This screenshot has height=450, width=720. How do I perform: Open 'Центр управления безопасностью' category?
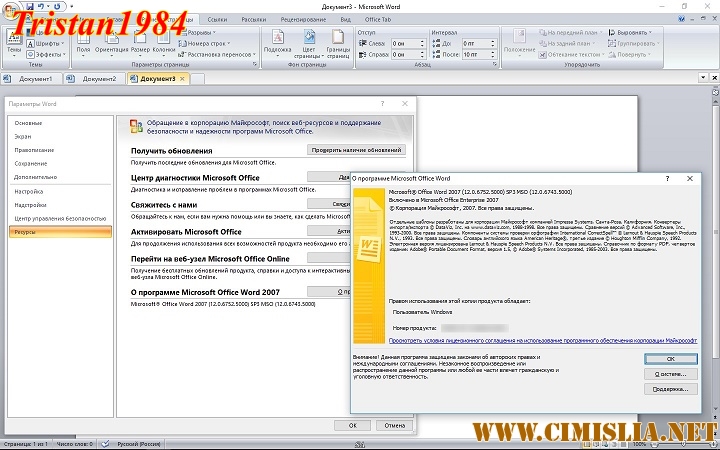[x=60, y=217]
